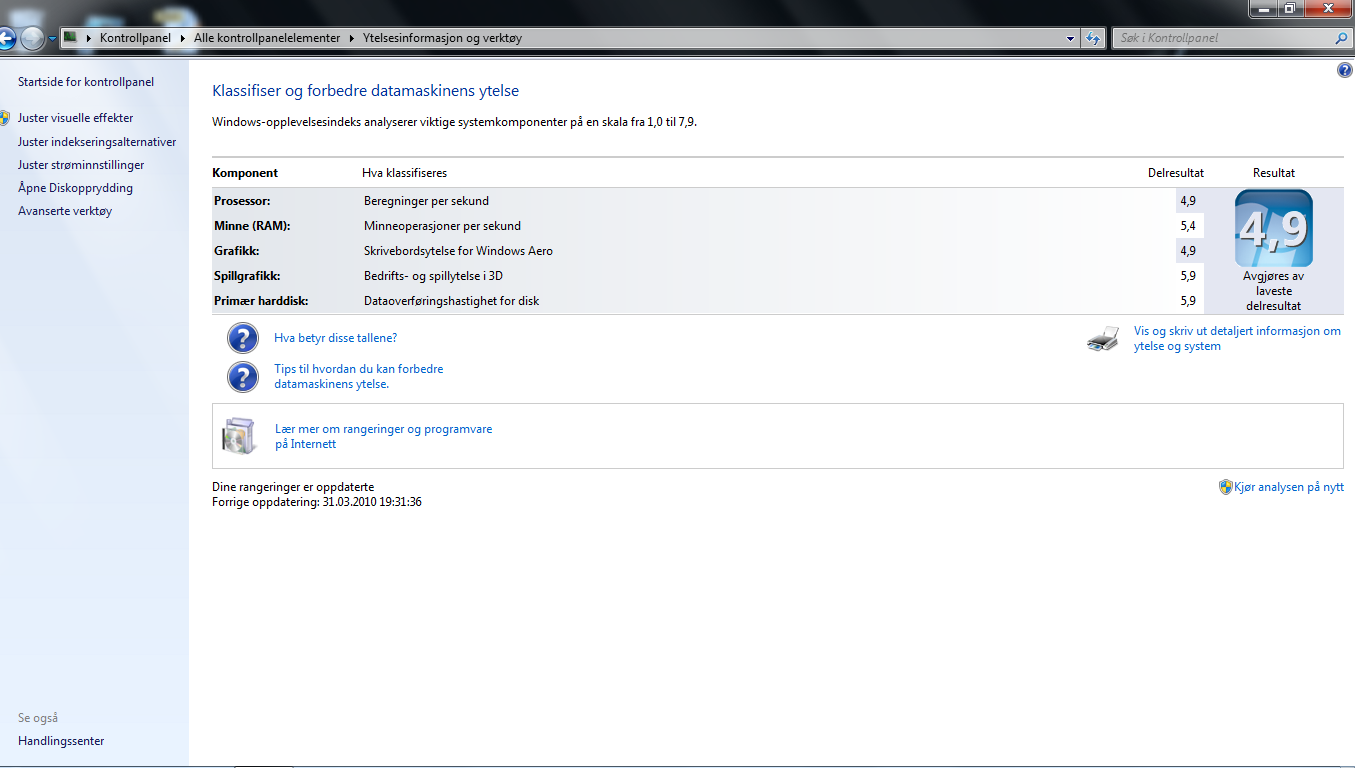1366x768 pixels.
Task: Open 'Avanserte verktøy' link
Action: point(65,211)
